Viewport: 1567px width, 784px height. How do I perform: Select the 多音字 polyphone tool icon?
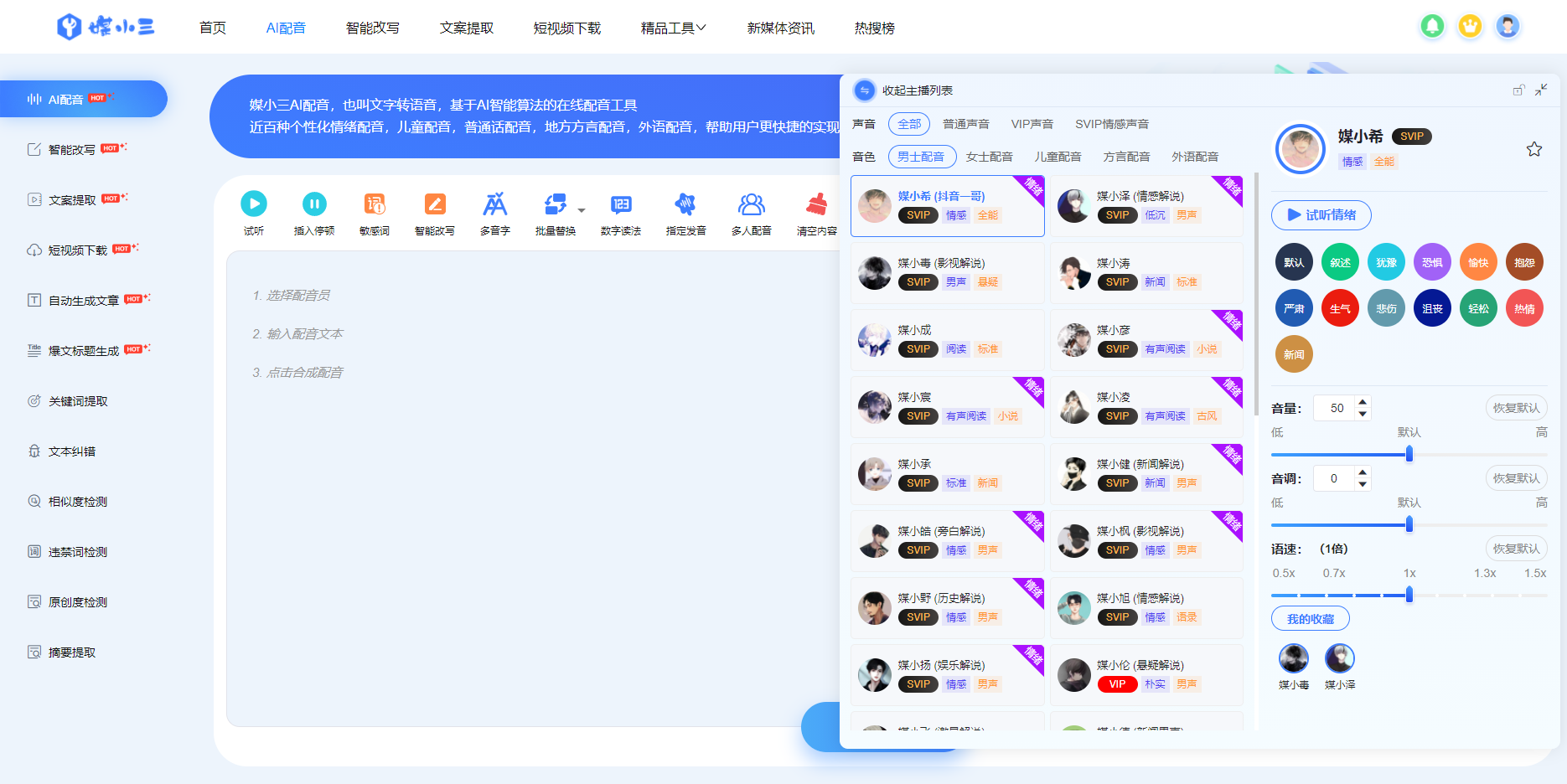point(495,204)
